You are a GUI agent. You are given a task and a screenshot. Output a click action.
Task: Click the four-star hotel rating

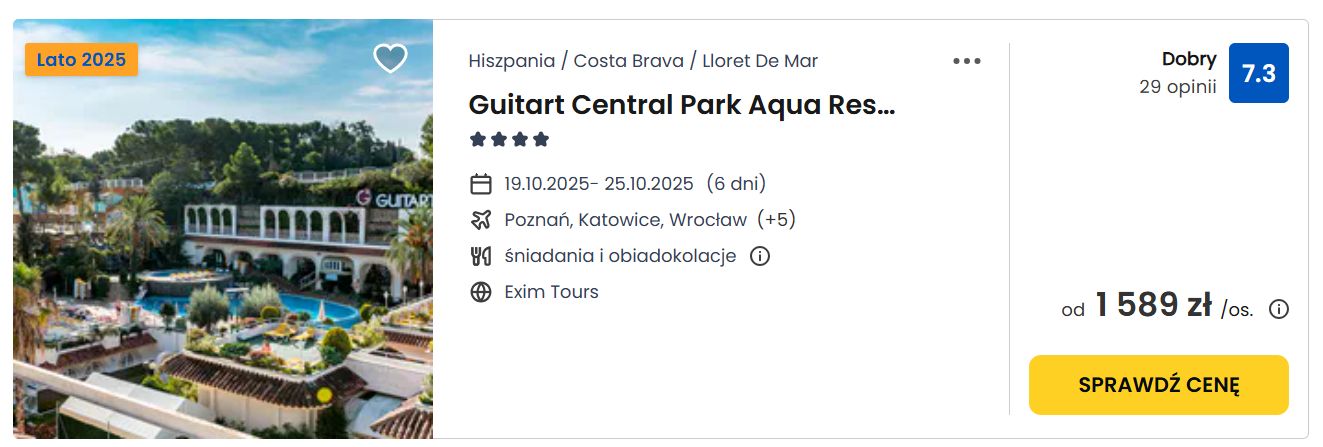point(510,139)
